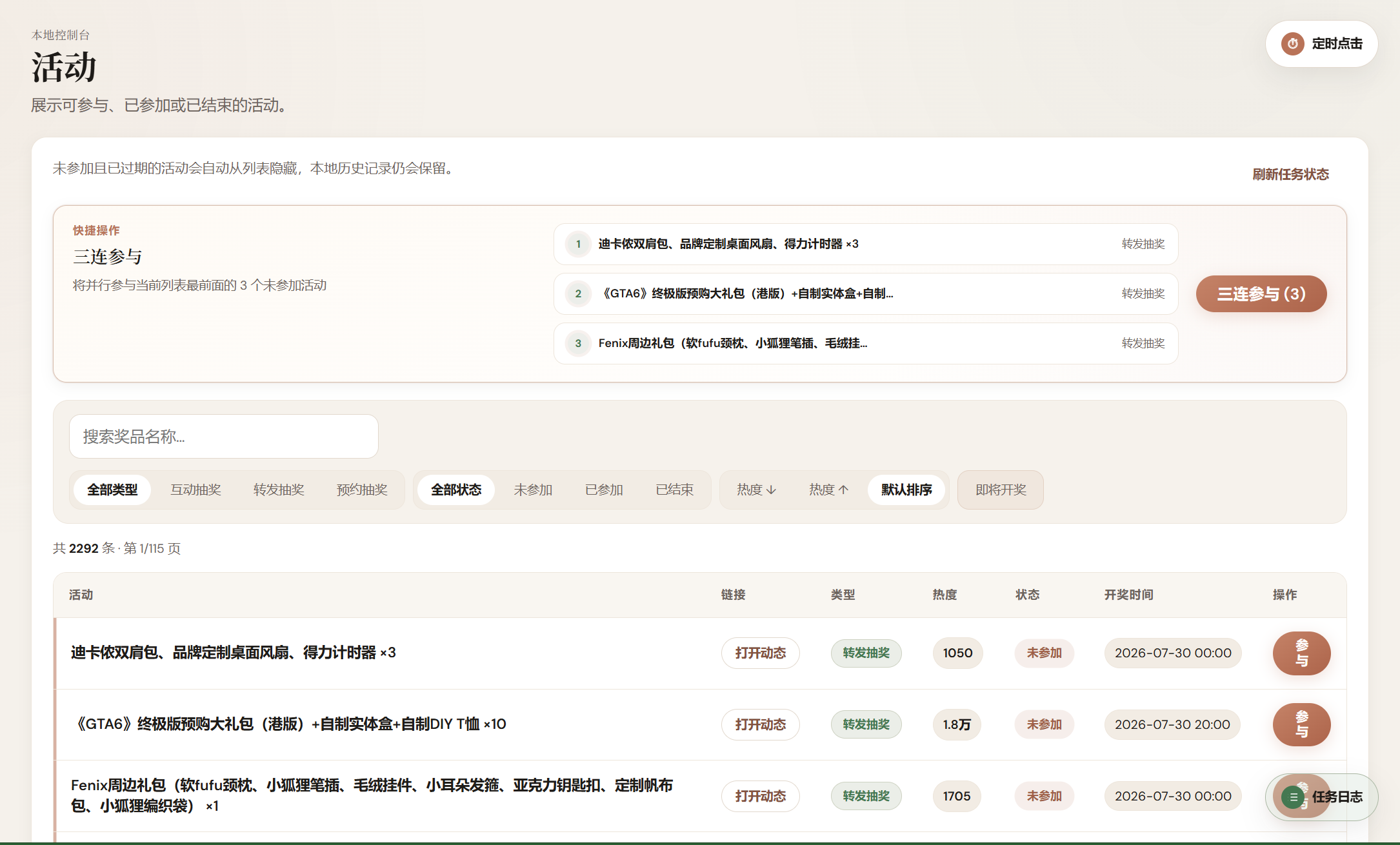Open 打开动态 for 迪卡侬双肩包 row
The image size is (1400, 845).
click(x=761, y=653)
